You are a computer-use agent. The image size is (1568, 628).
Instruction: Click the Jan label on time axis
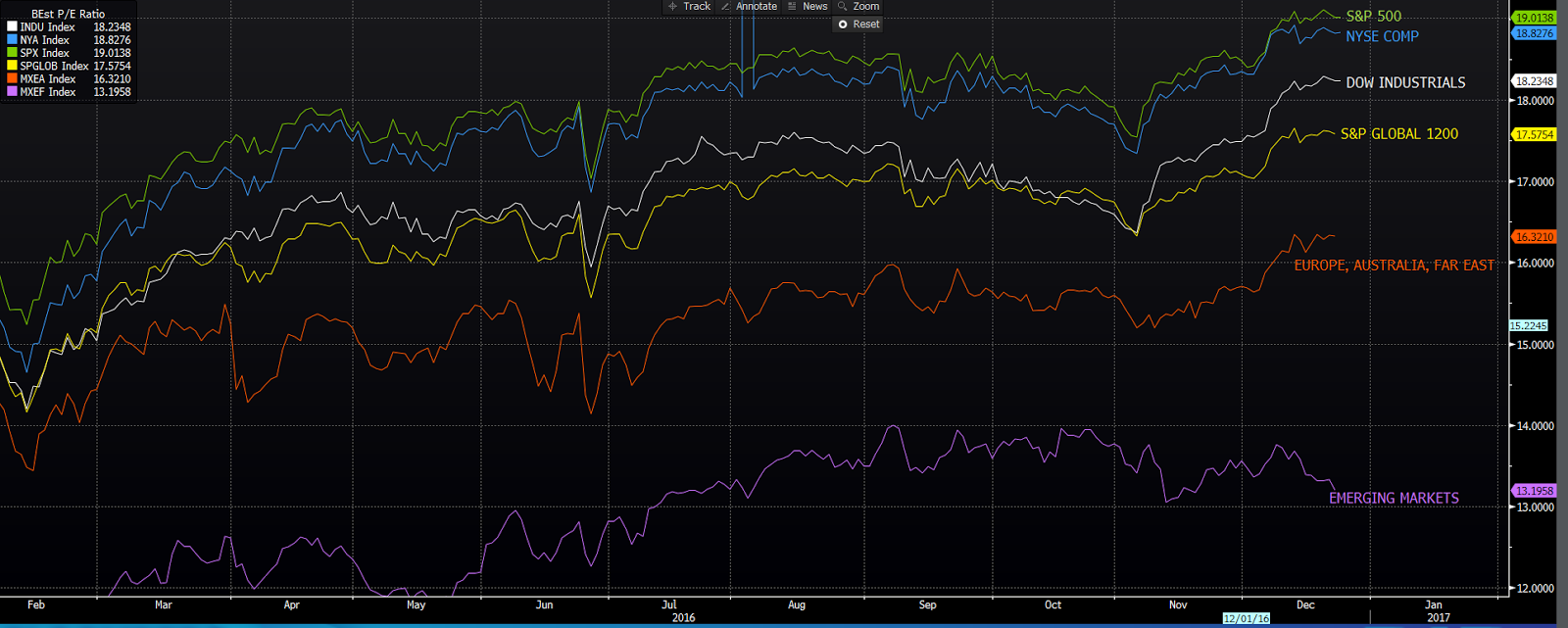click(x=1434, y=605)
